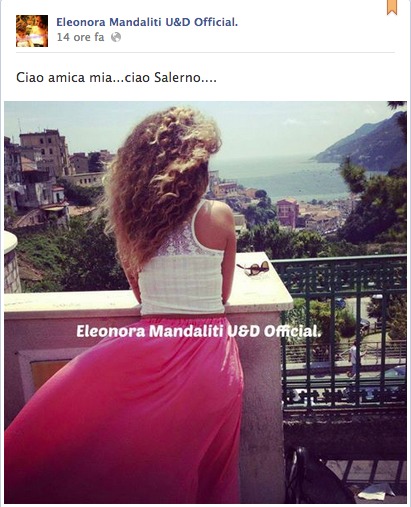Click the page profile picture thumbnail

tap(32, 31)
